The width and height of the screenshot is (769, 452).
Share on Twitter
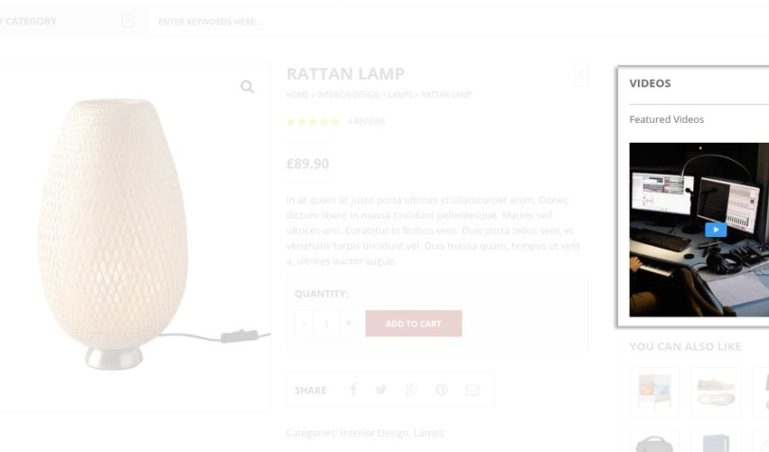click(x=381, y=390)
